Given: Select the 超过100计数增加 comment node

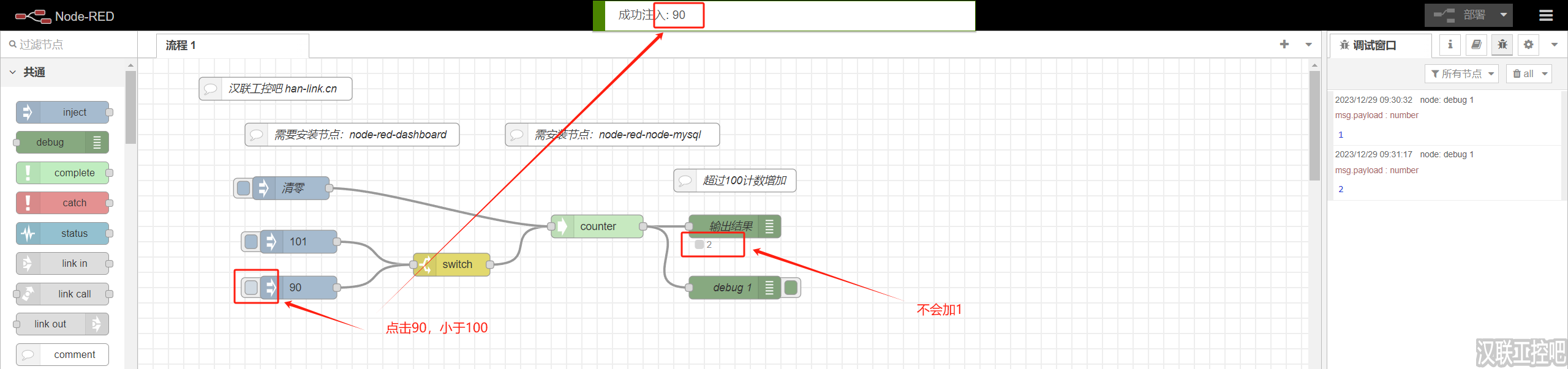Looking at the screenshot, I should pos(735,181).
